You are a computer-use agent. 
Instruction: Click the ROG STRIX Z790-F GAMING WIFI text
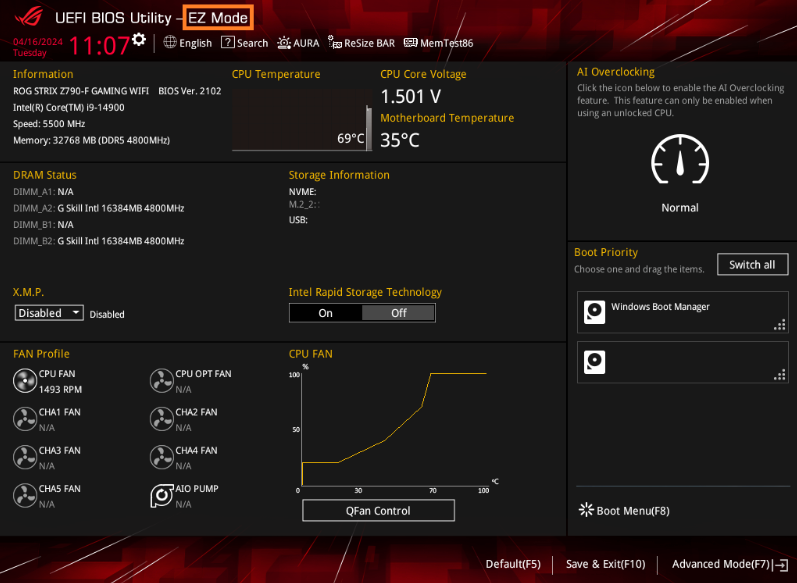(81, 91)
